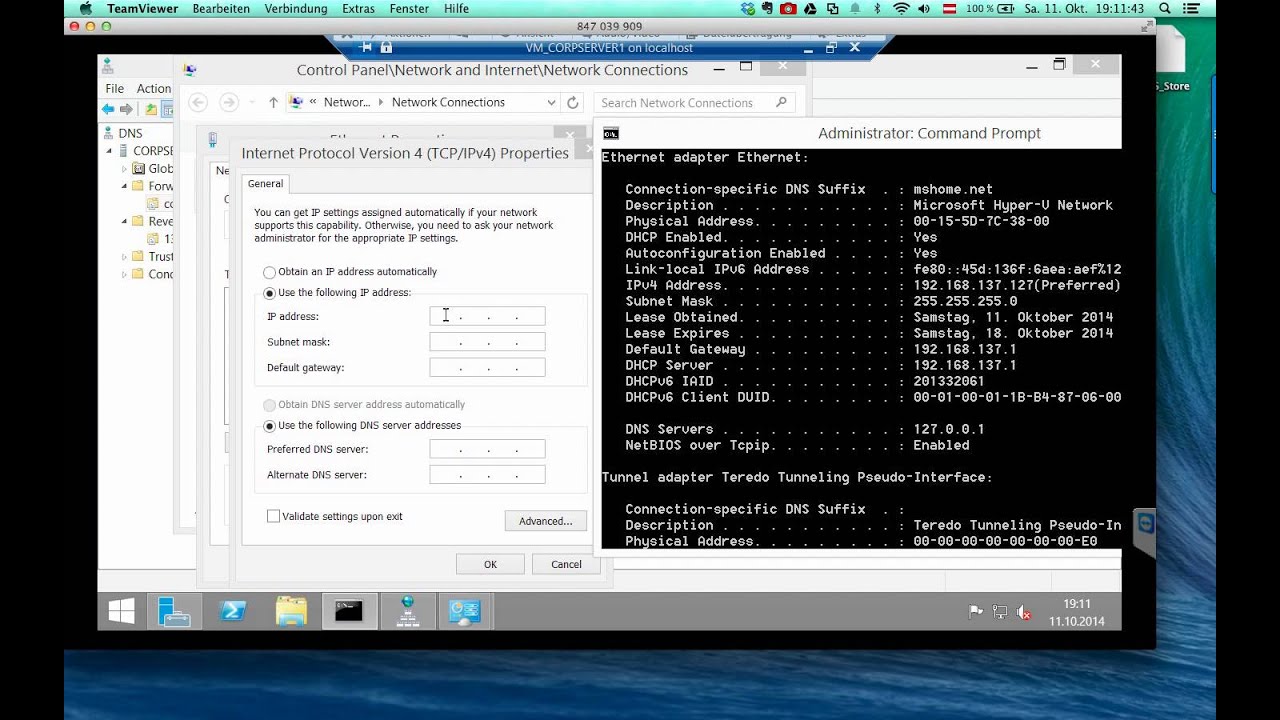Click DNS Manager back arrow toolbar icon
Screen dimensions: 1280x720
click(108, 109)
